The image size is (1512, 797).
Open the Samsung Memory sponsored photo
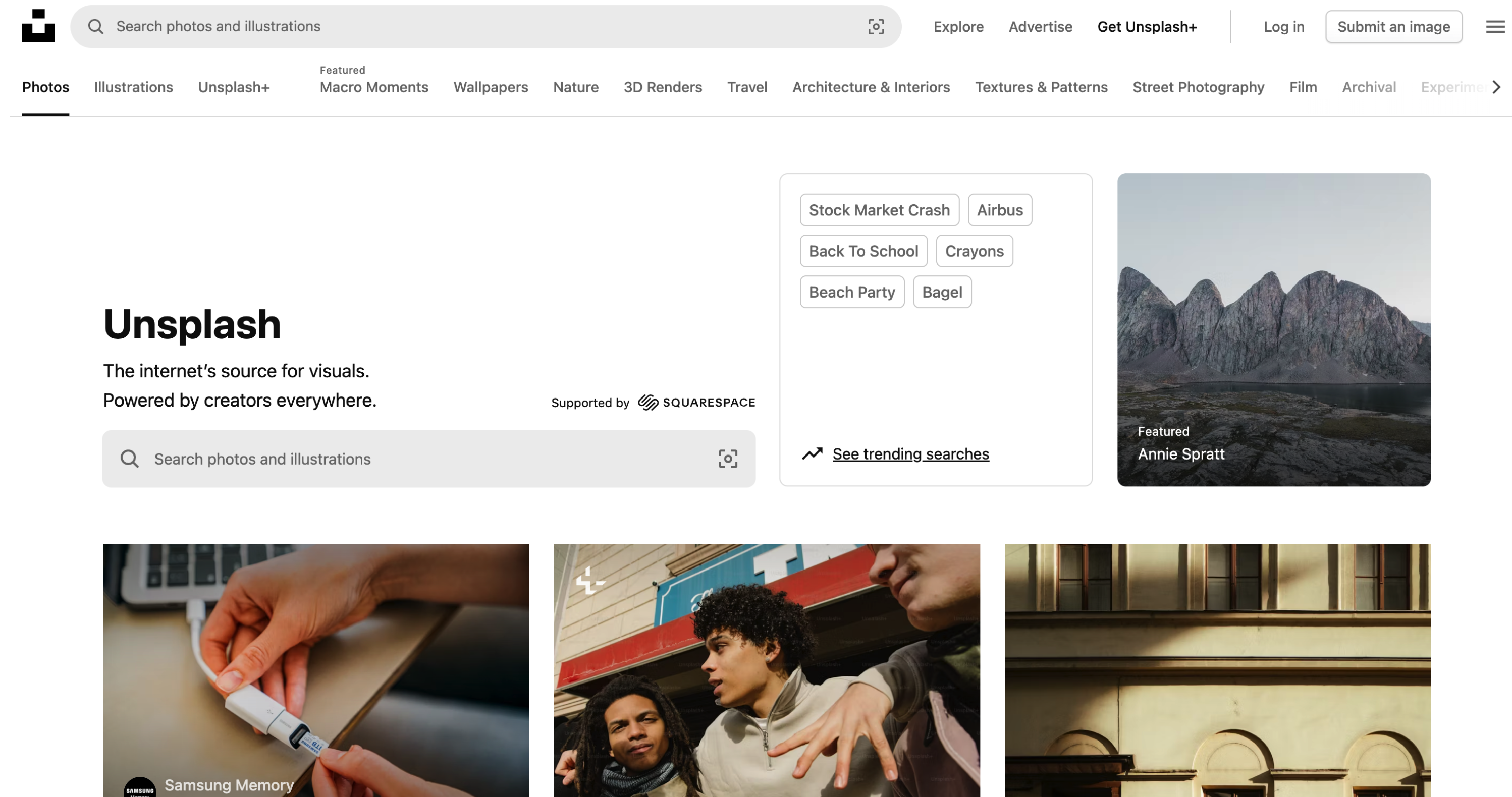316,670
